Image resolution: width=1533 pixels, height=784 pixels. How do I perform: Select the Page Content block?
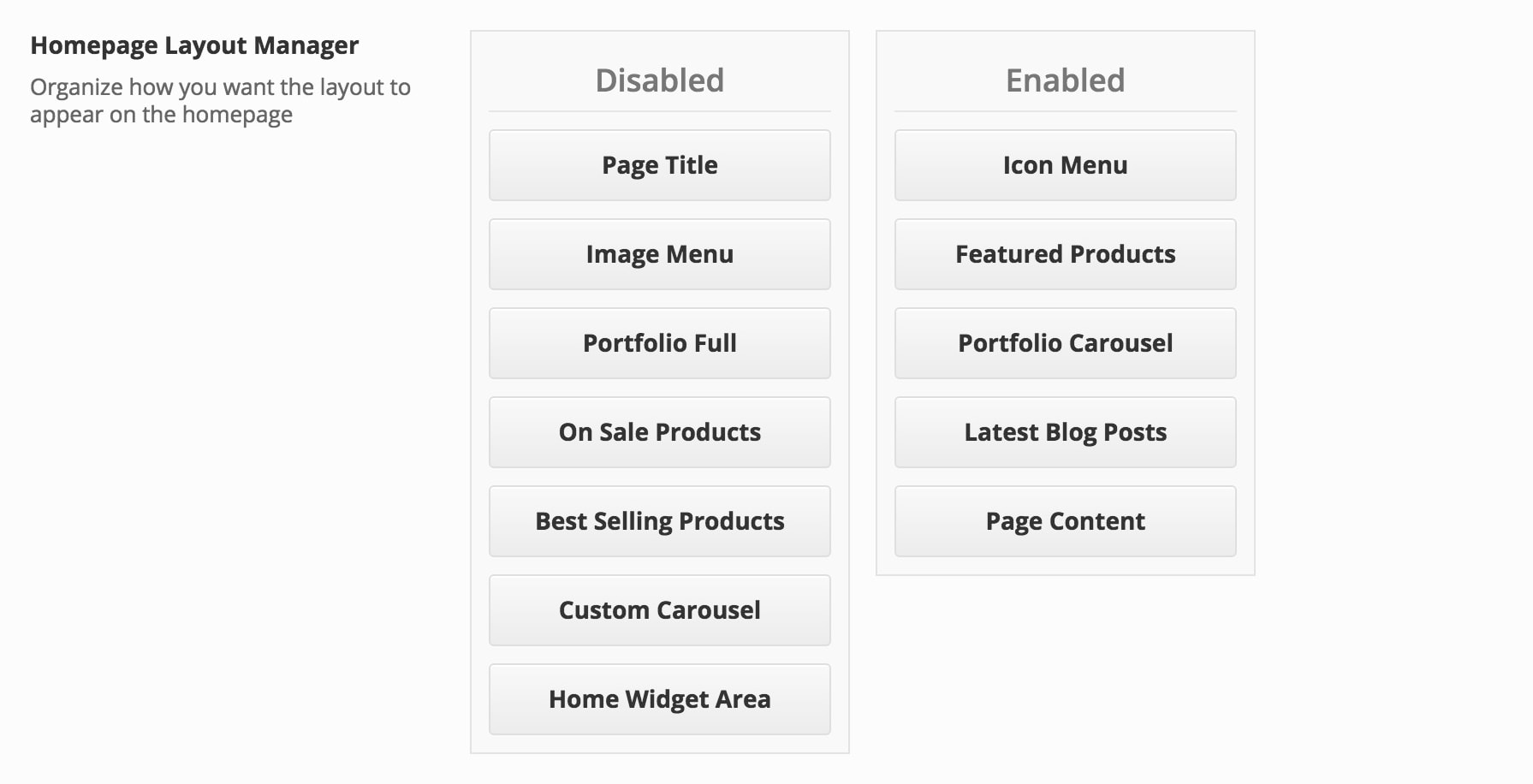(x=1065, y=521)
